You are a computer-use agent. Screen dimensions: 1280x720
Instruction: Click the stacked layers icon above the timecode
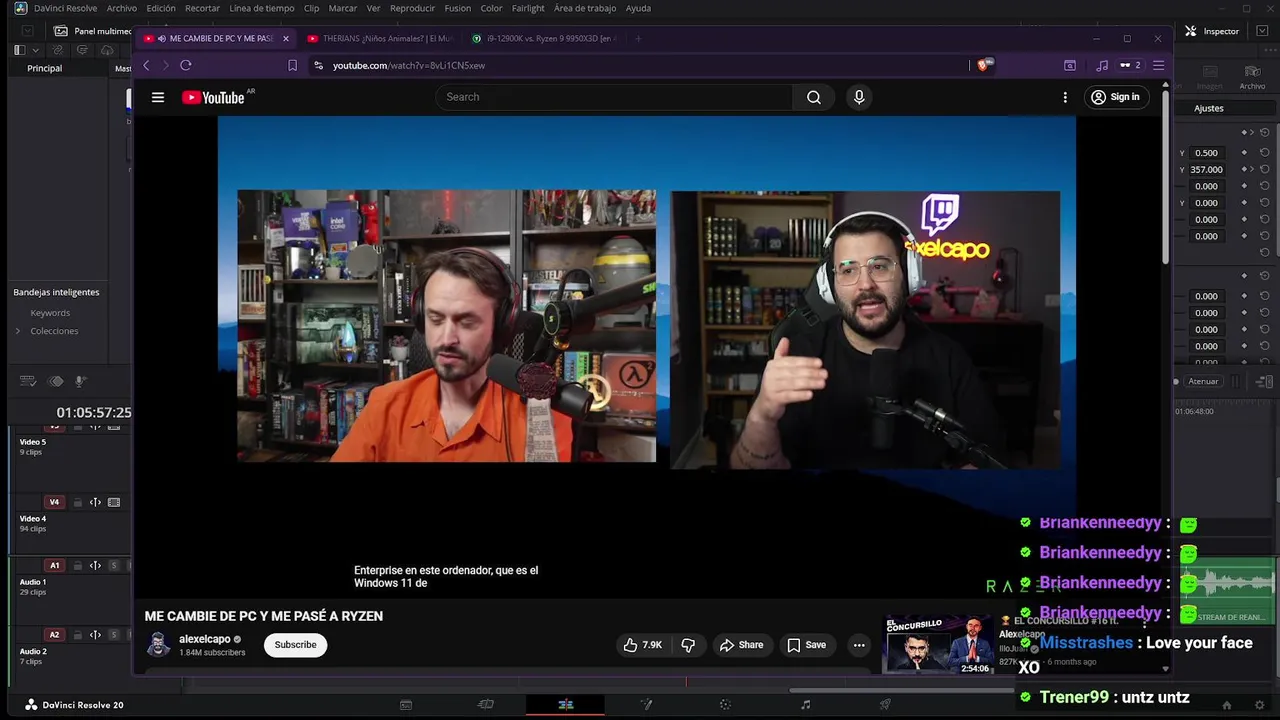coord(56,381)
